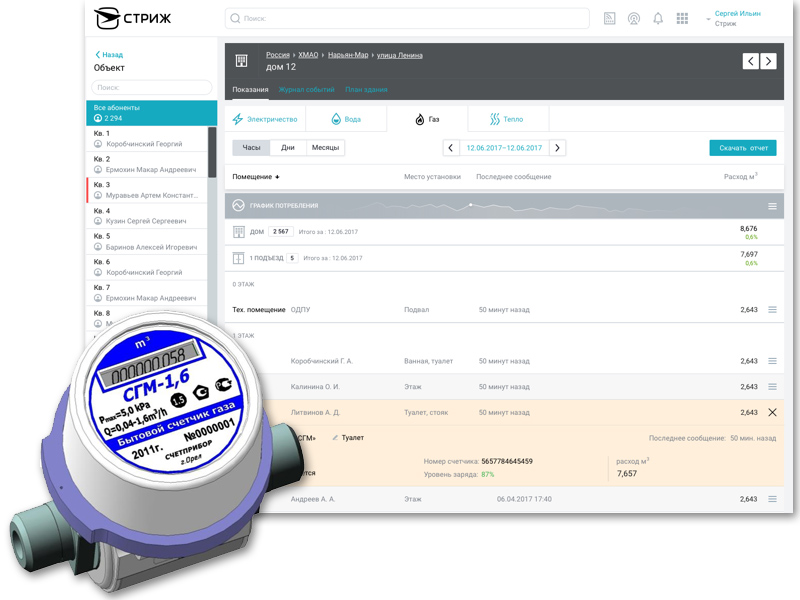Open date range 12.06.2017–12.06.2017 picker

[504, 148]
